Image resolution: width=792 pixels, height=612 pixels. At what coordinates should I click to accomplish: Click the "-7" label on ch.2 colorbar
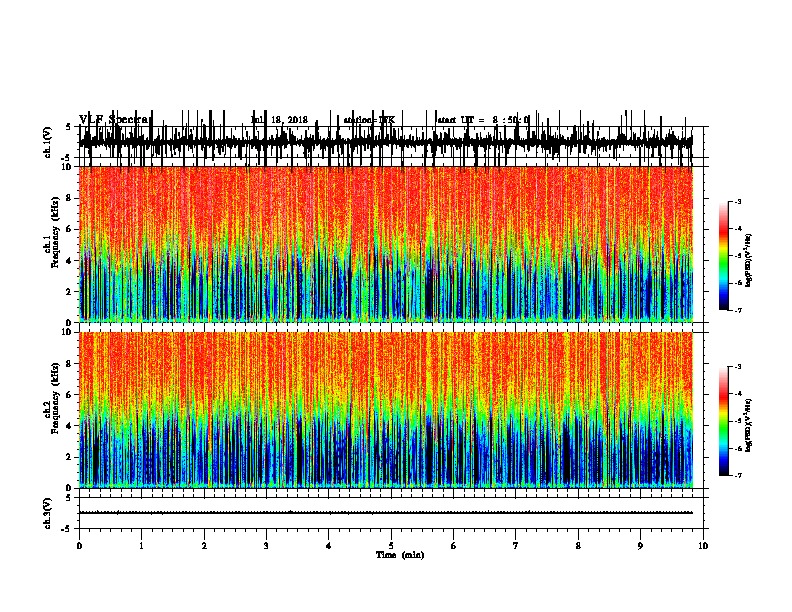[x=738, y=475]
